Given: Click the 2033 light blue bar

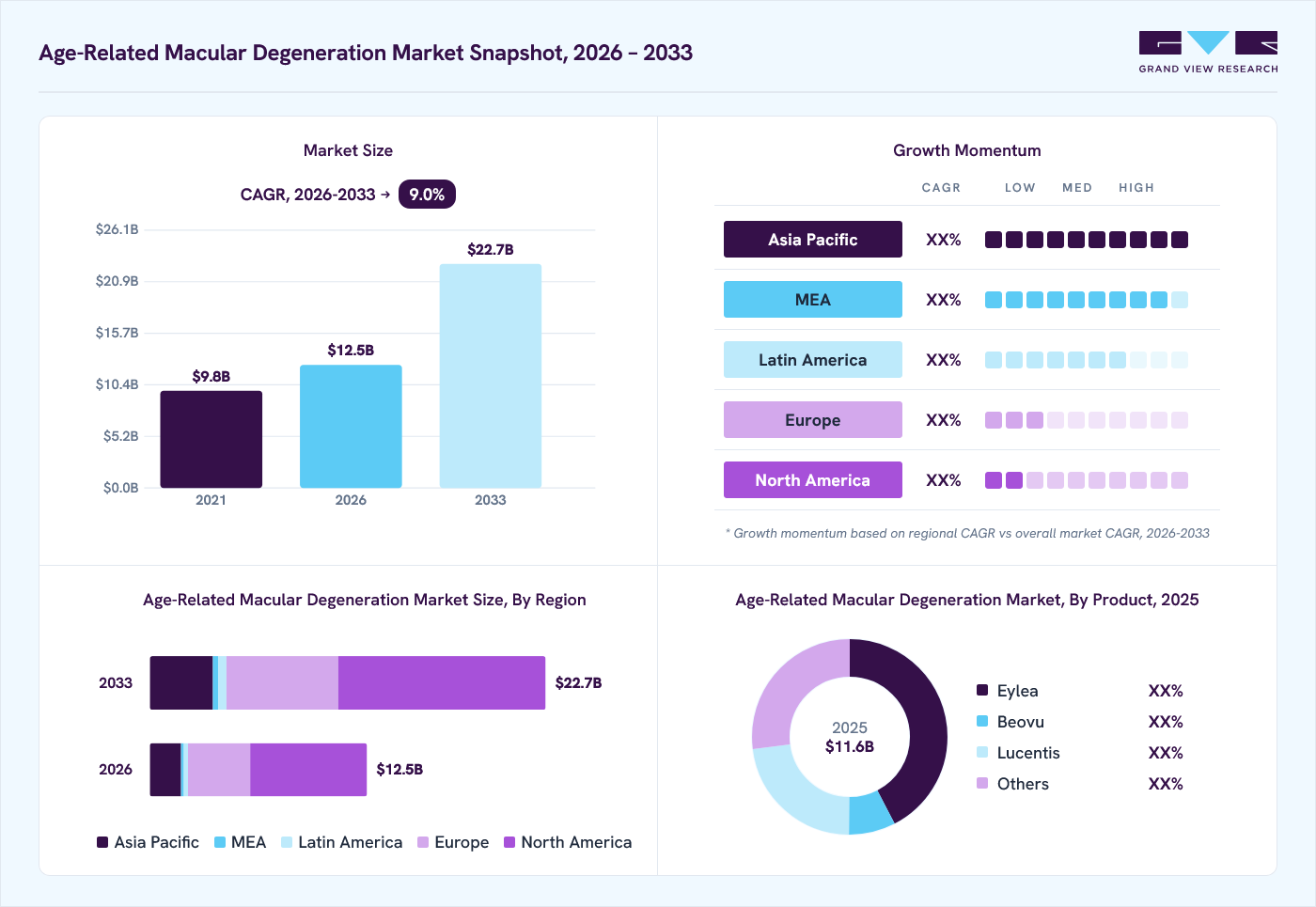Looking at the screenshot, I should tap(491, 376).
